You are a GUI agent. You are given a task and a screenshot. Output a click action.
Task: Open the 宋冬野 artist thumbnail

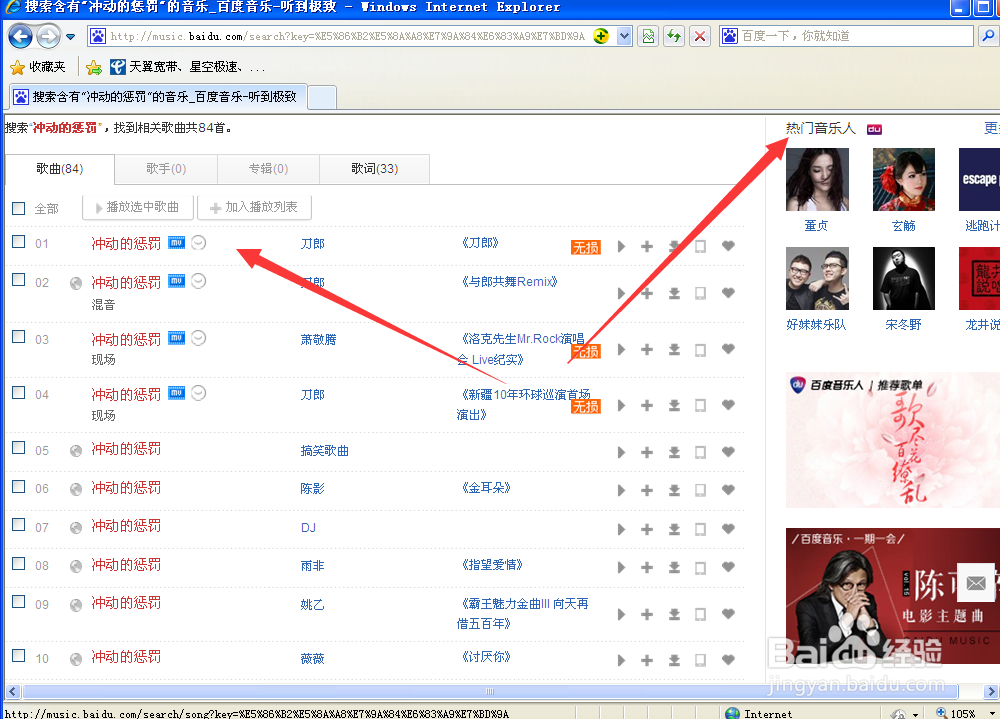[903, 278]
